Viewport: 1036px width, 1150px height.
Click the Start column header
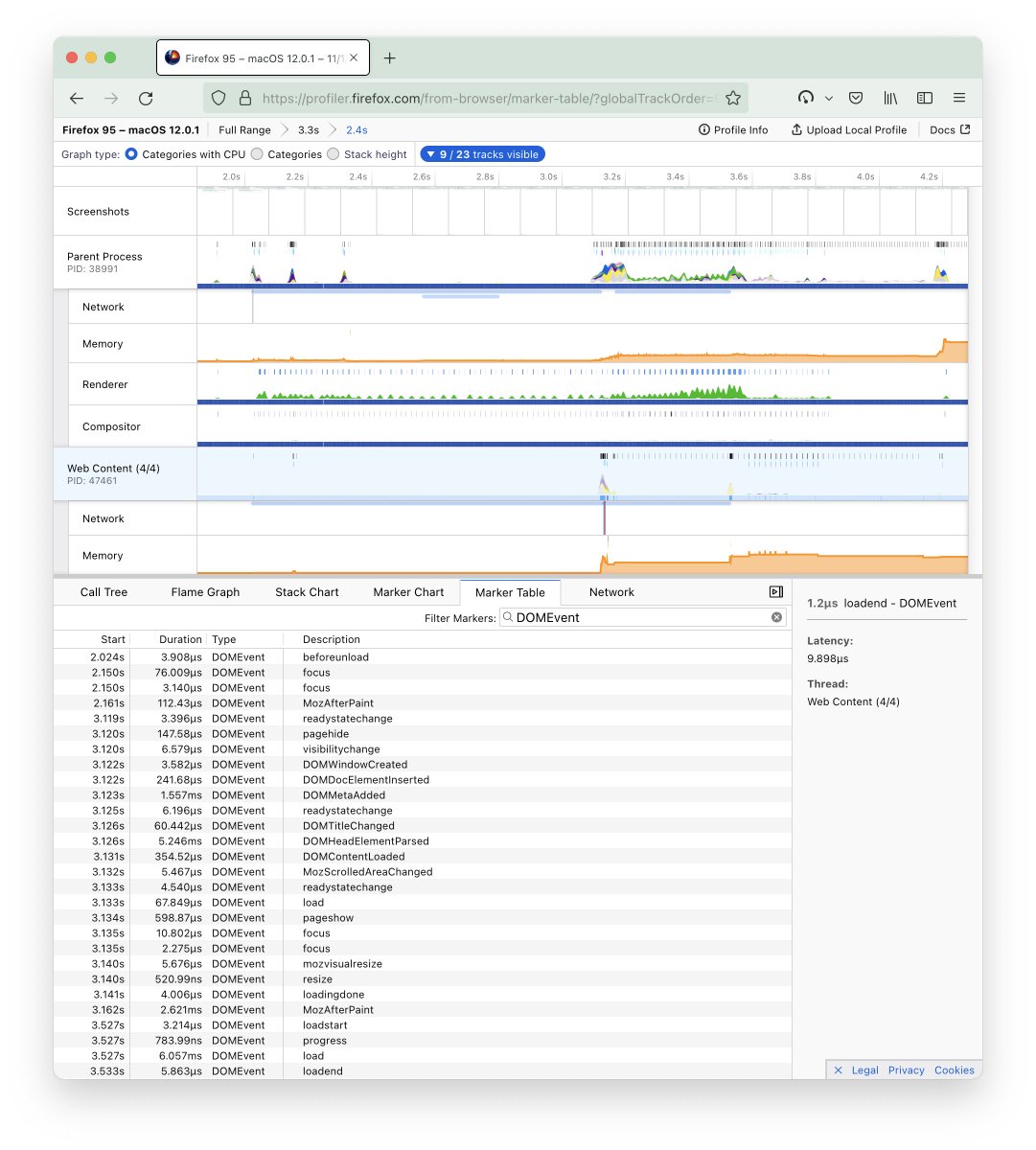pyautogui.click(x=92, y=639)
